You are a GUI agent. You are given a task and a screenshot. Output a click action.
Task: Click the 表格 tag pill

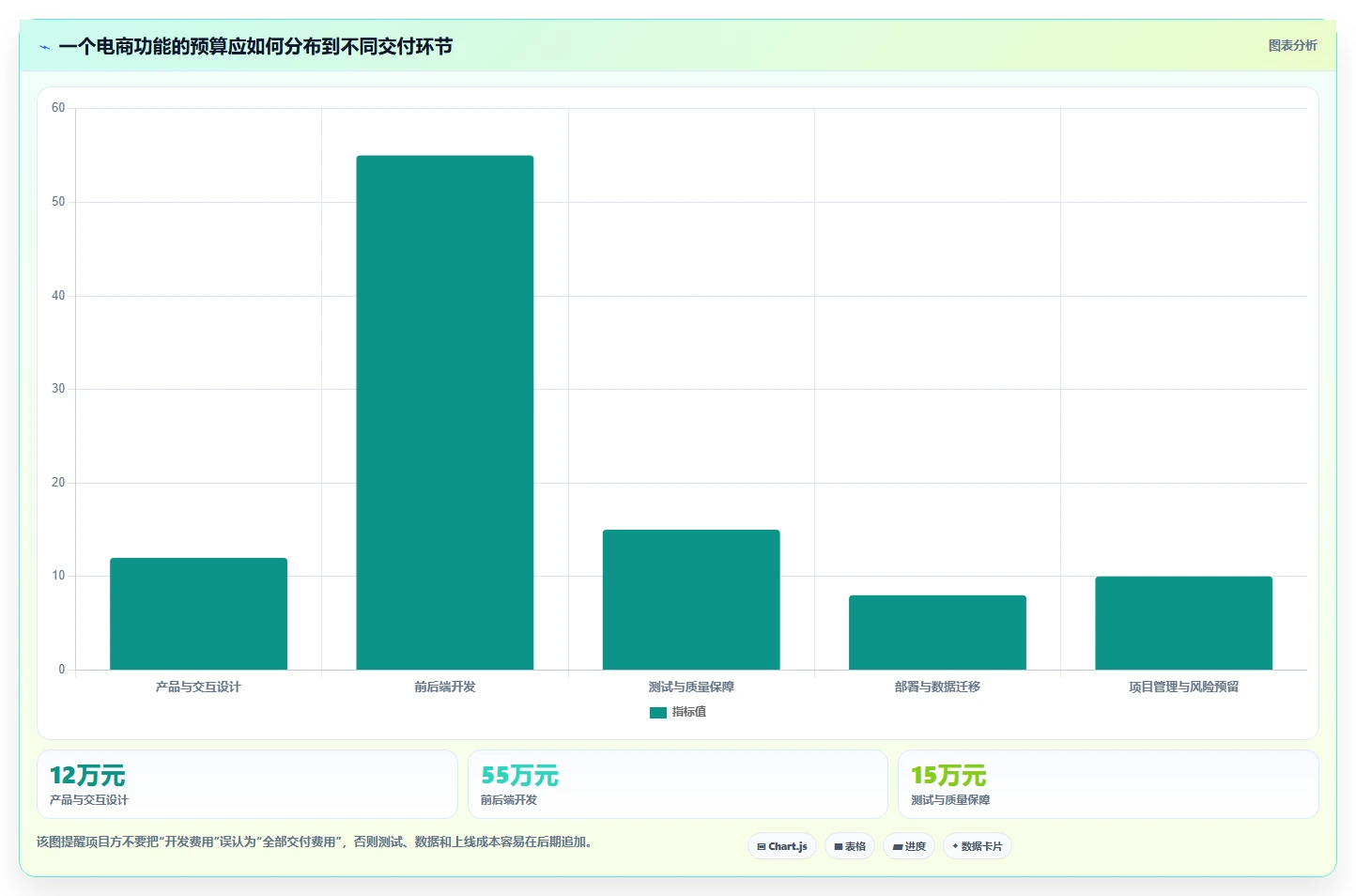(x=850, y=846)
